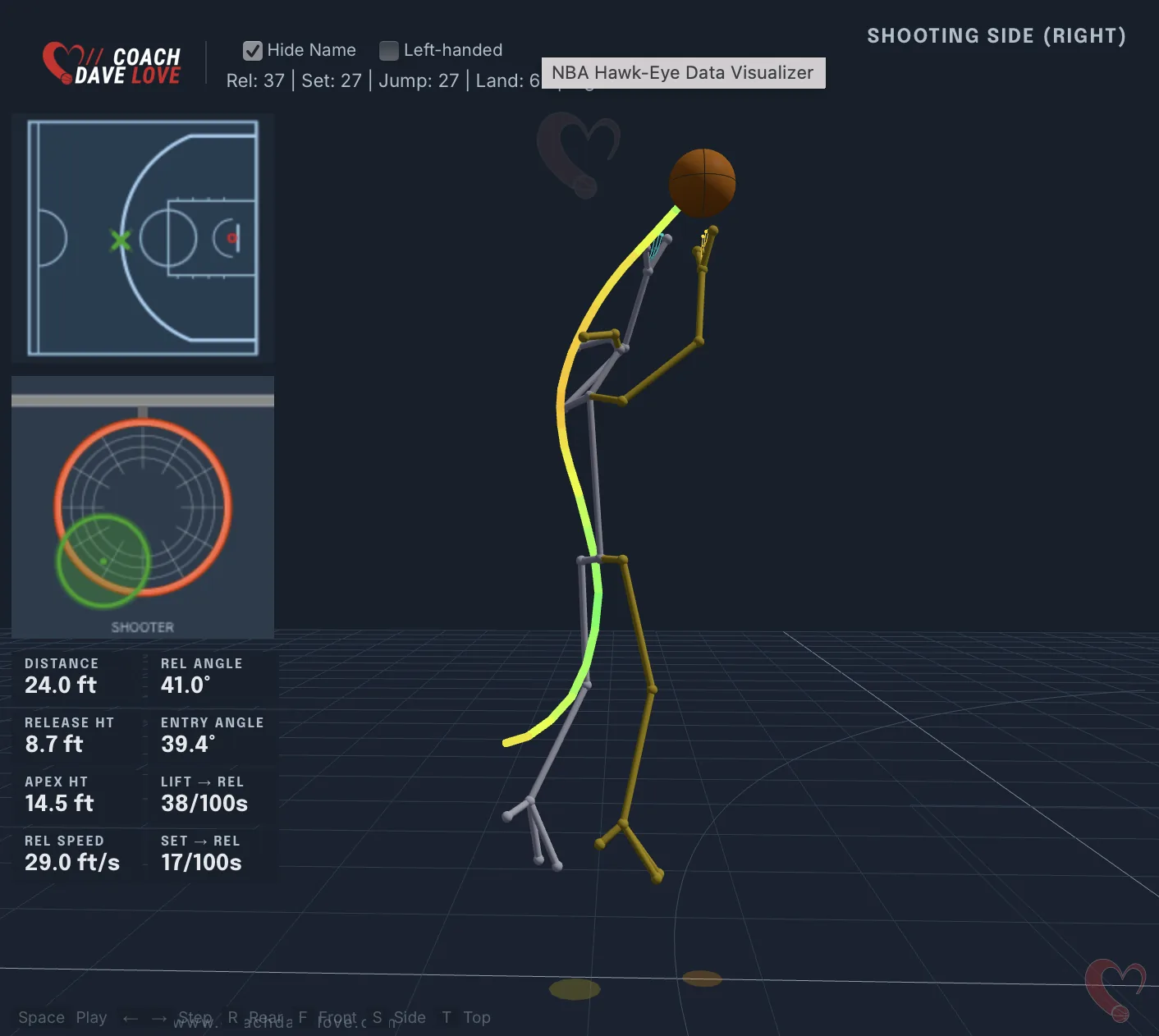Select the Land frame marker
This screenshot has width=1159, height=1036.
pyautogui.click(x=507, y=80)
